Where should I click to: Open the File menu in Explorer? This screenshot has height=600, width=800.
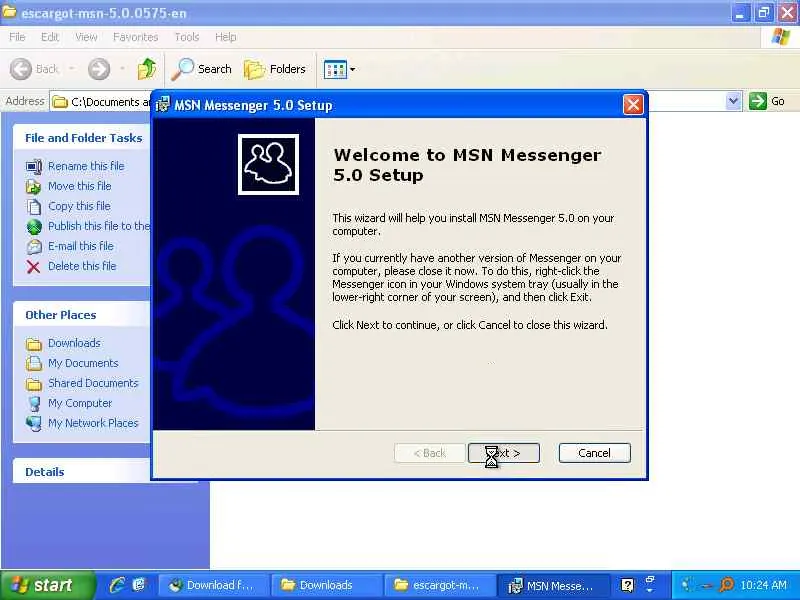click(17, 37)
